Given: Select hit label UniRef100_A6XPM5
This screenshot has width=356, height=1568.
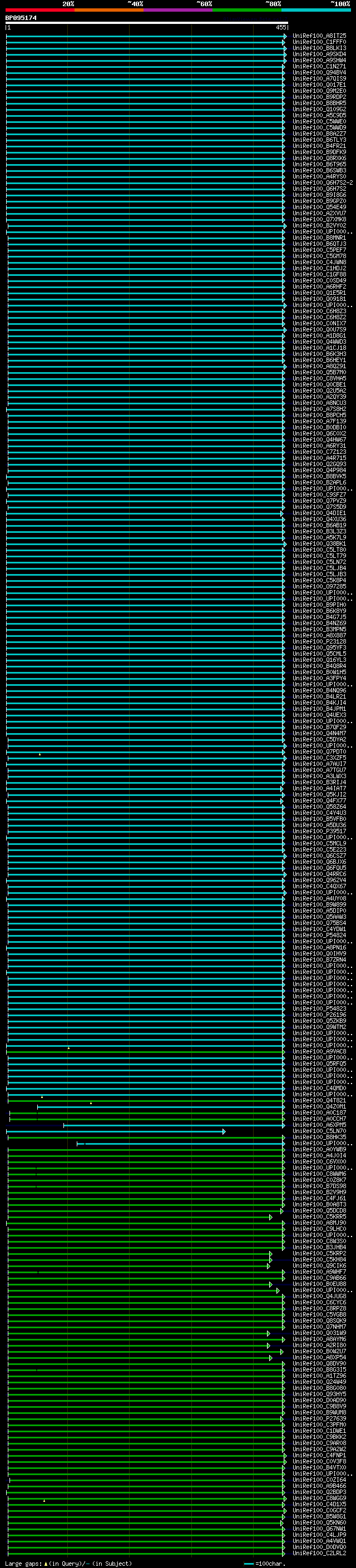Looking at the screenshot, I should click(319, 1125).
